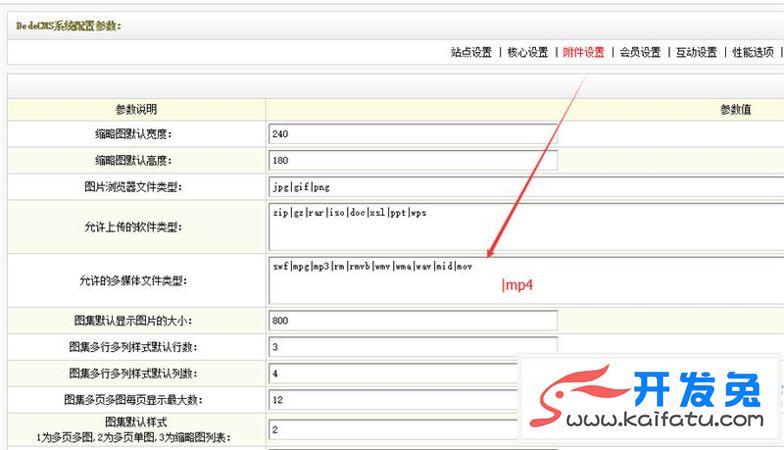Viewport: 784px width, 450px height.
Task: Click the 图集多页多图每页显示最大数 label
Action: point(134,400)
